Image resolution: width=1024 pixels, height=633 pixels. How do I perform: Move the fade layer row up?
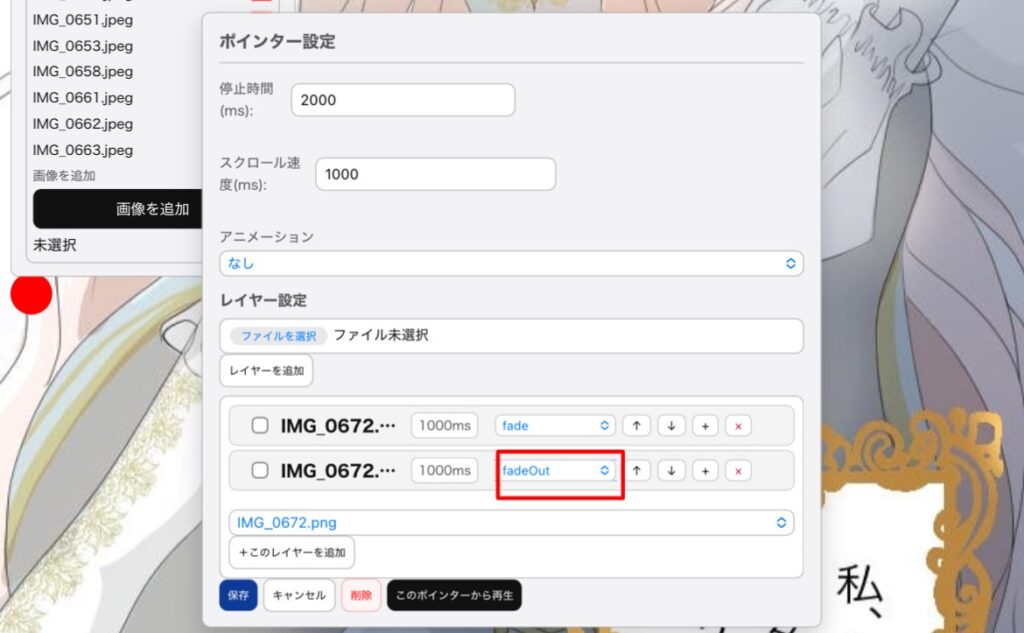coord(637,426)
